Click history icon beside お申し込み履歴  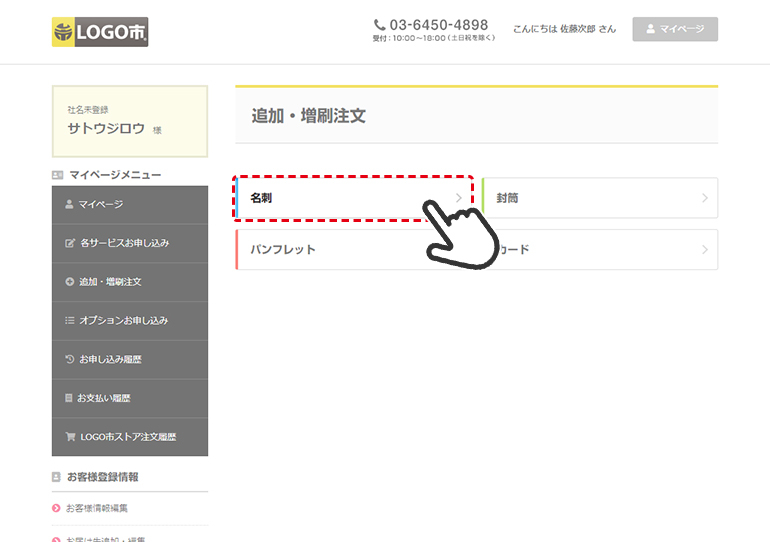(x=70, y=359)
